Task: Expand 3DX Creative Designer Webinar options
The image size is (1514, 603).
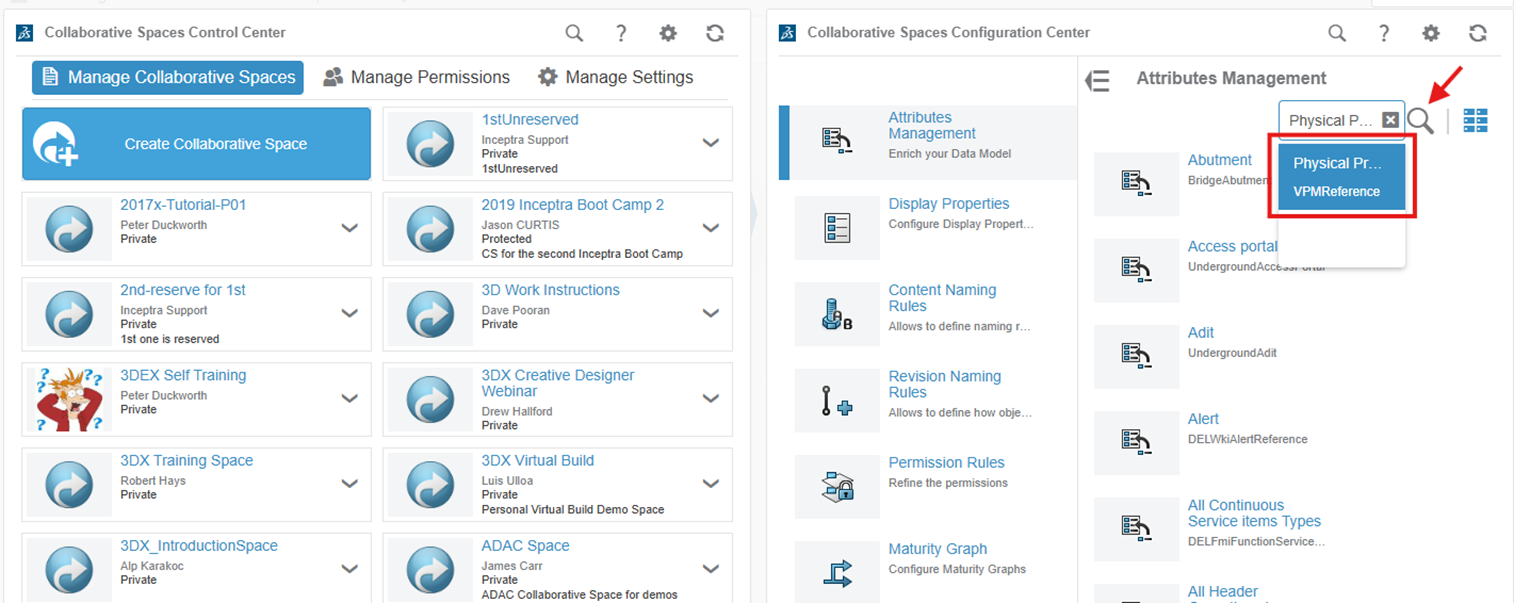Action: click(711, 398)
